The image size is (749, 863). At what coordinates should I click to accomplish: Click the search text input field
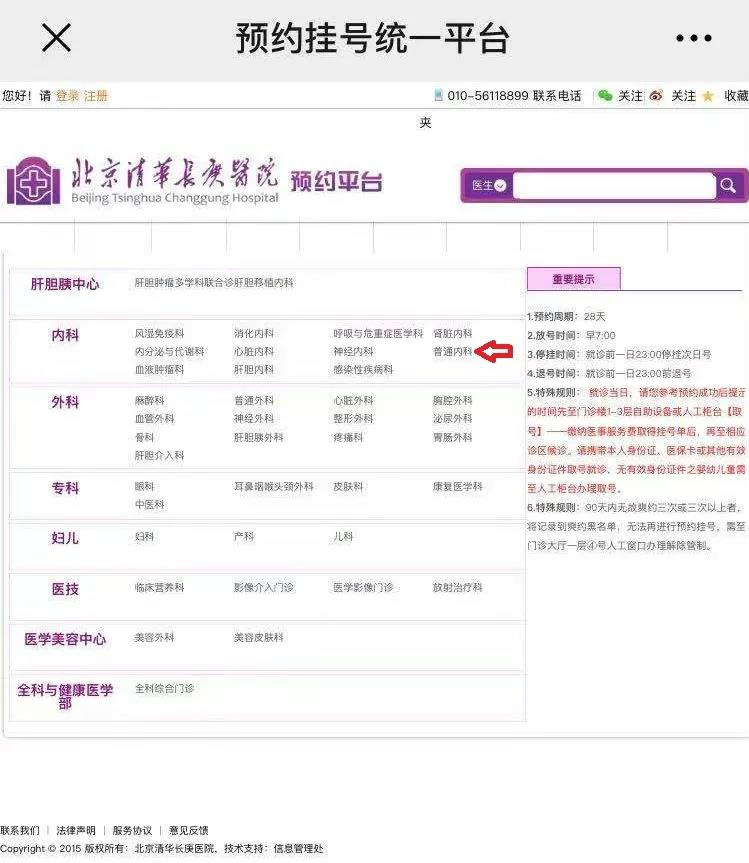pos(613,186)
